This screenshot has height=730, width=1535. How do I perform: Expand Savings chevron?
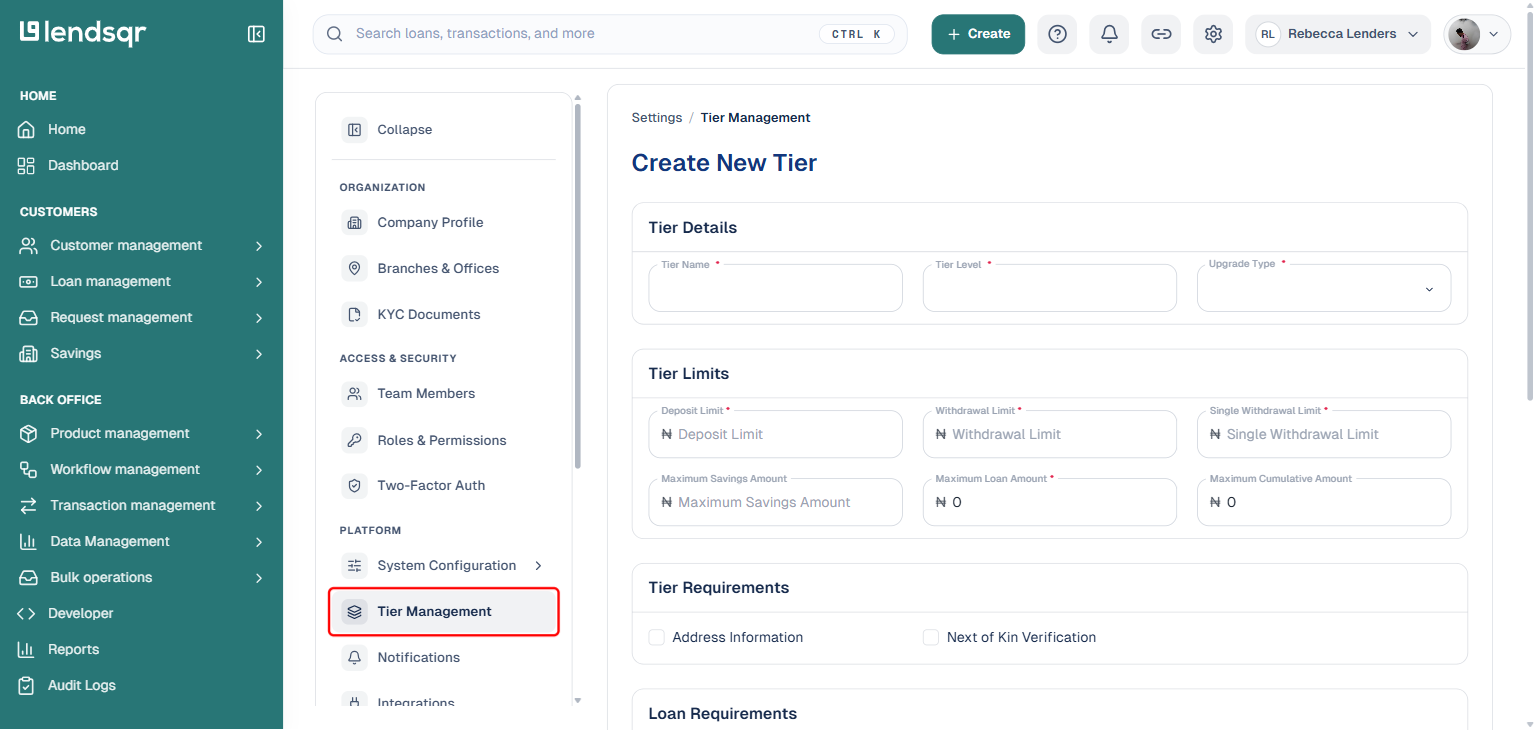[259, 354]
